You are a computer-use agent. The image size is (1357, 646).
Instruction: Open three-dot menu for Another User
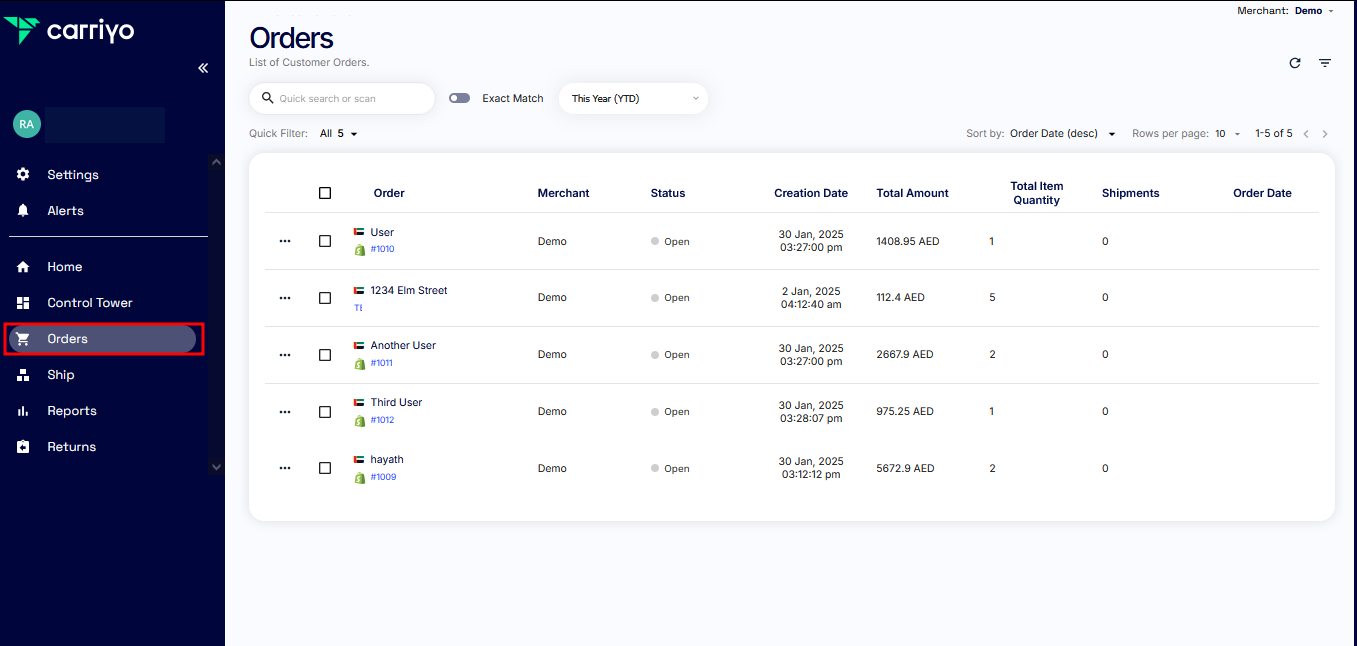[285, 355]
